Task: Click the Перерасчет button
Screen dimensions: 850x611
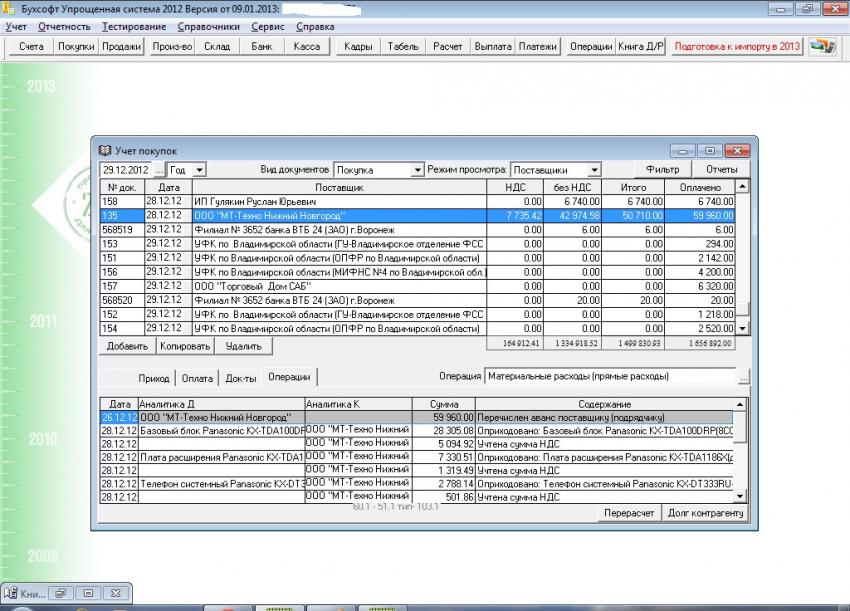Action: pos(628,513)
